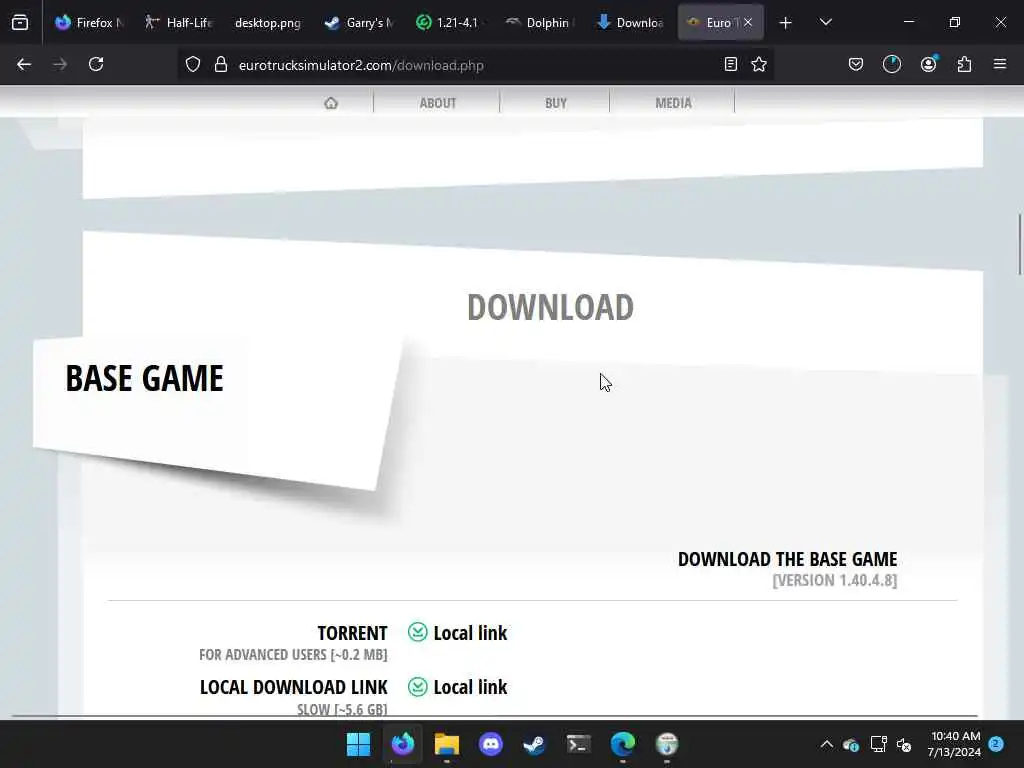Image resolution: width=1024 pixels, height=768 pixels.
Task: Show hidden system tray icons
Action: [x=826, y=744]
